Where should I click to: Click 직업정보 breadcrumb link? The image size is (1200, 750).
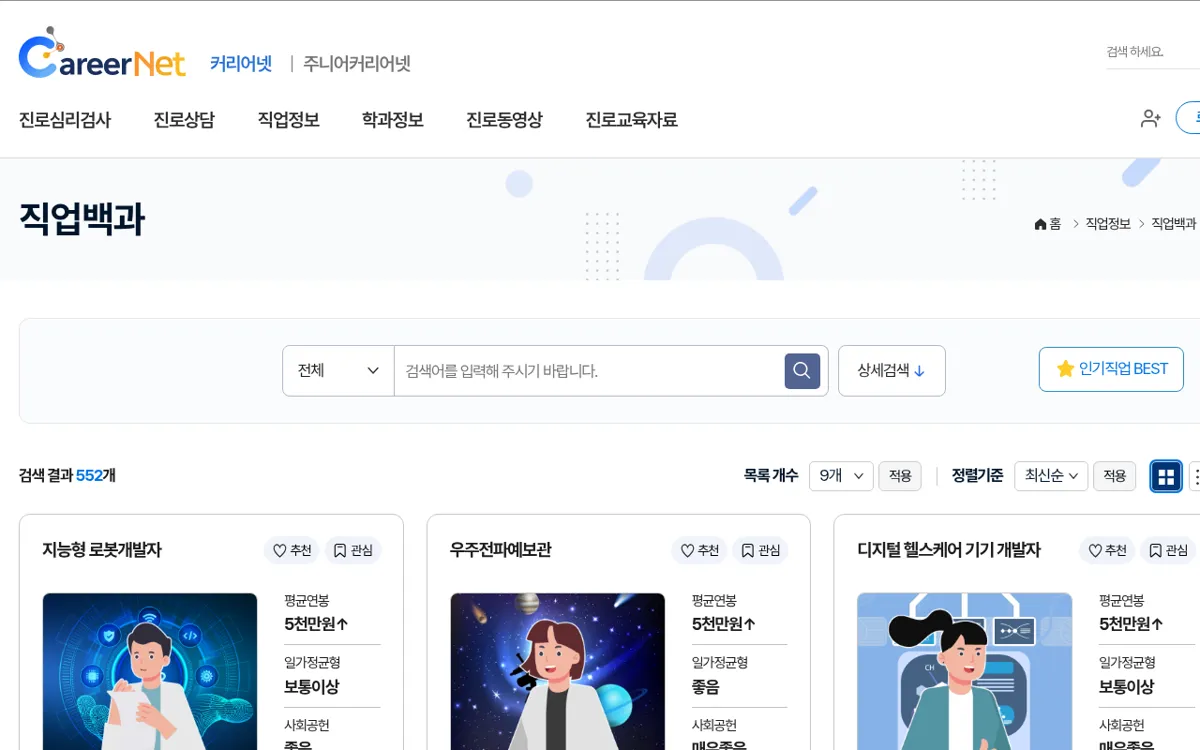[x=1108, y=224]
